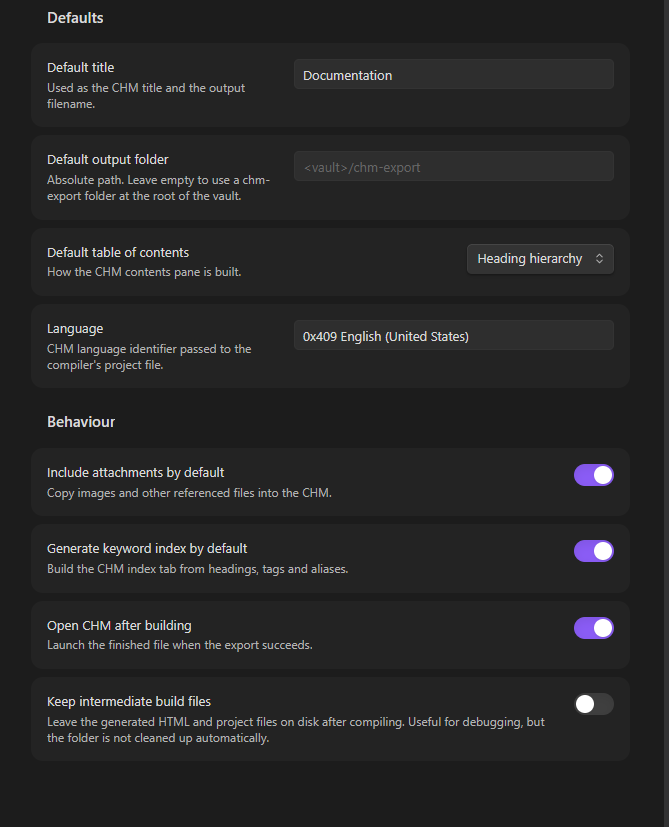Click the 'Language' setting label

pyautogui.click(x=75, y=329)
